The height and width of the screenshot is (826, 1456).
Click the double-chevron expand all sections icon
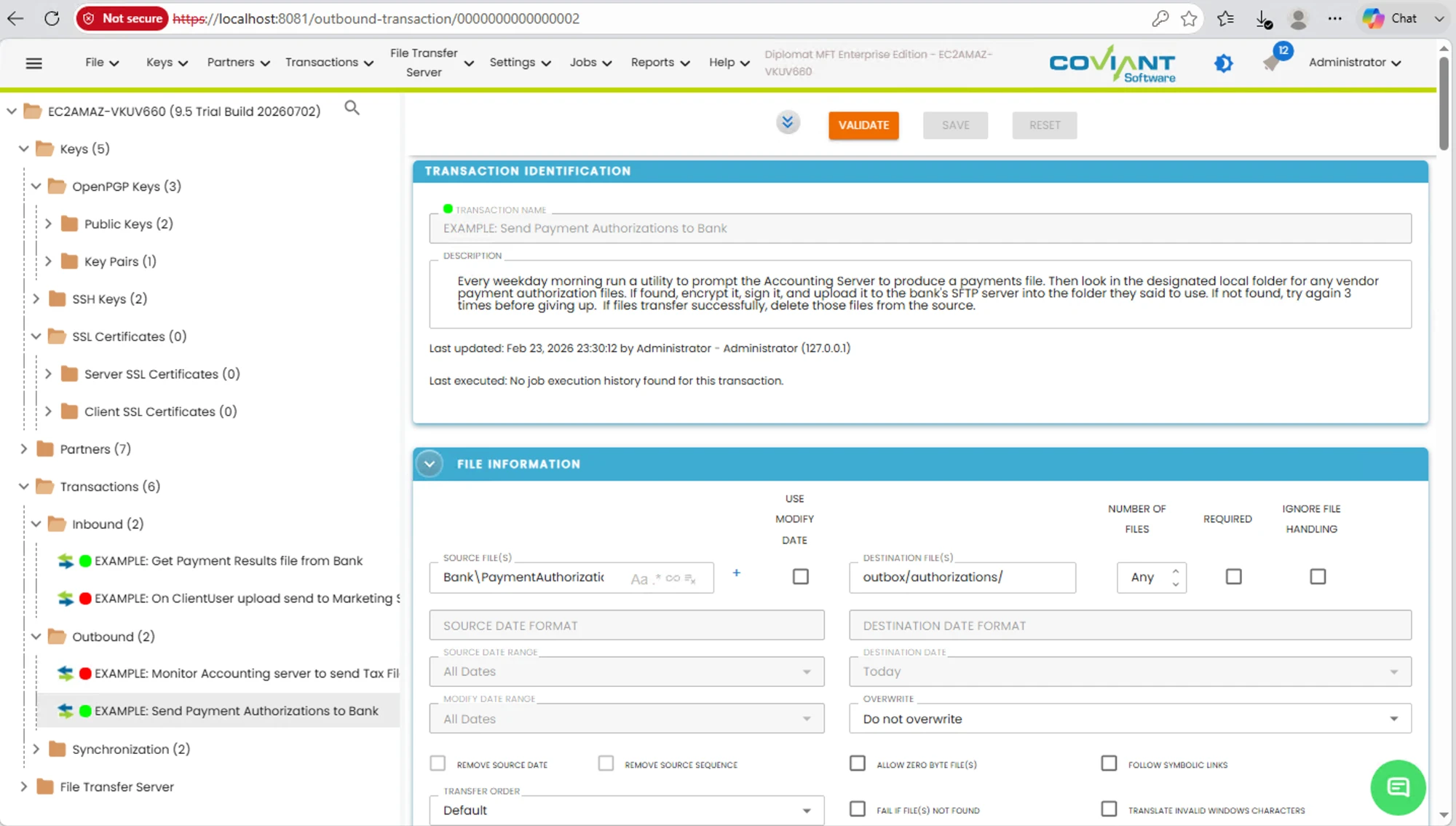(x=787, y=122)
